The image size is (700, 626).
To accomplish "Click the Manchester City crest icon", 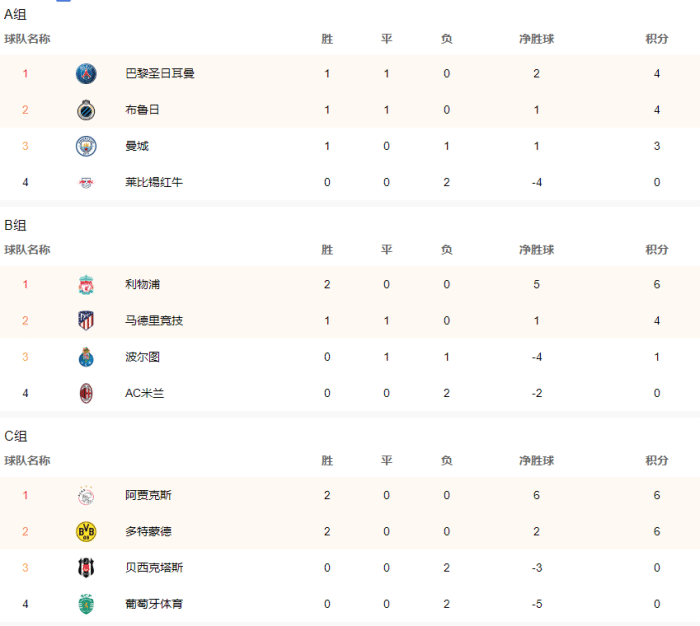I will click(86, 146).
